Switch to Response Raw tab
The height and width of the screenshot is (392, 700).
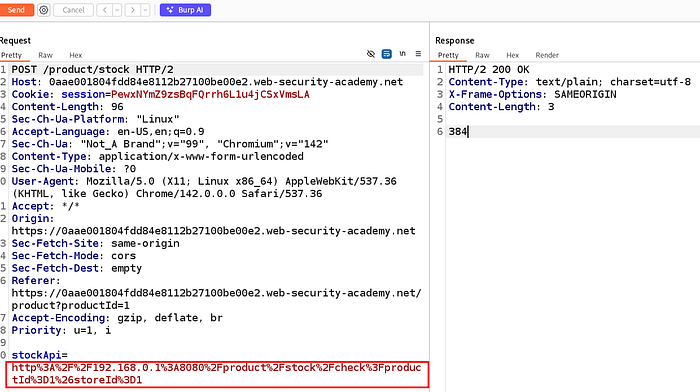tap(482, 55)
